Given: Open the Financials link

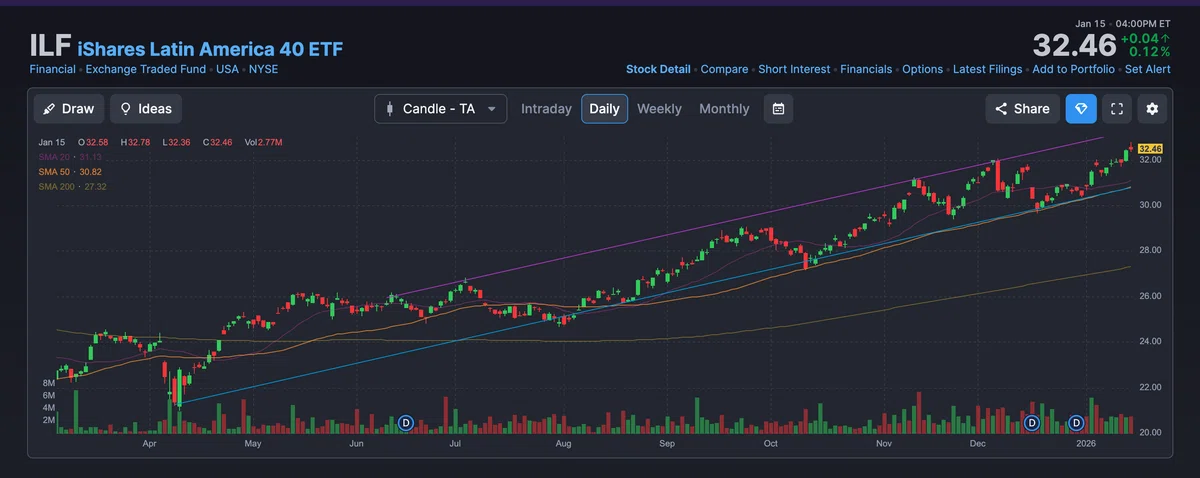Looking at the screenshot, I should 866,69.
